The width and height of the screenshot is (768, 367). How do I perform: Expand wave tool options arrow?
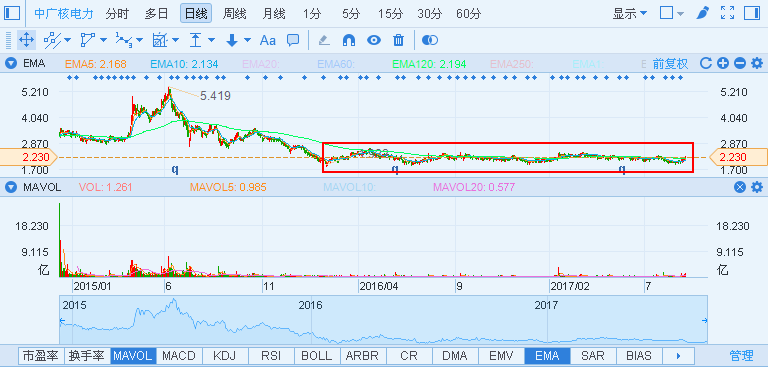(x=140, y=40)
